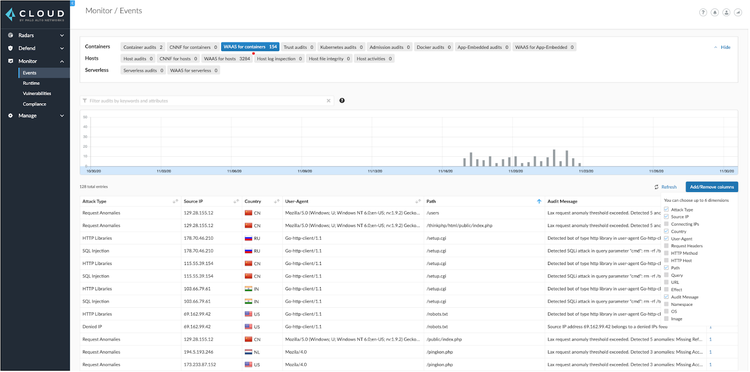The image size is (750, 372).
Task: Enable the Connecting IPs column checkbox
Action: (667, 224)
